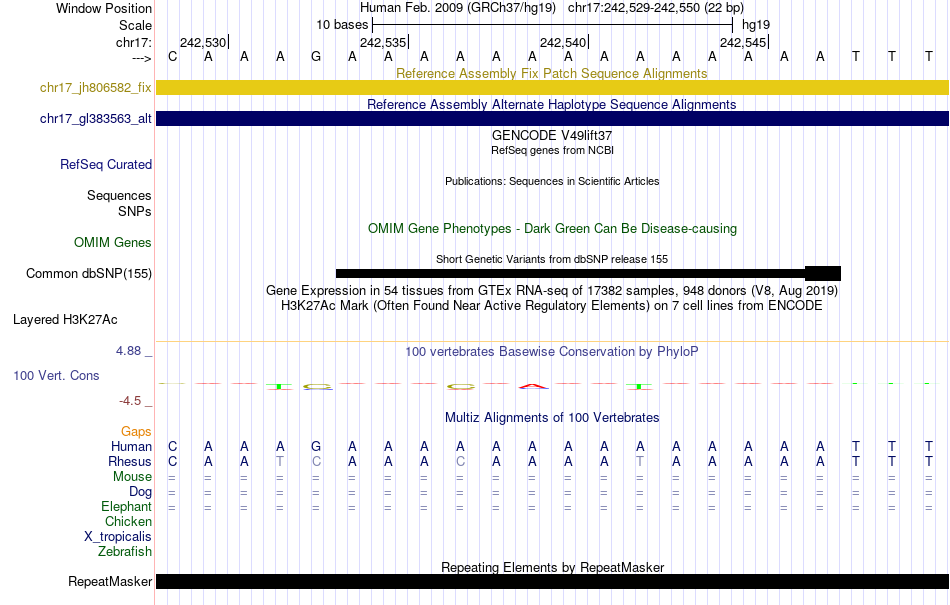
Task: Click the 10 bases scale bar
Action: click(x=553, y=25)
